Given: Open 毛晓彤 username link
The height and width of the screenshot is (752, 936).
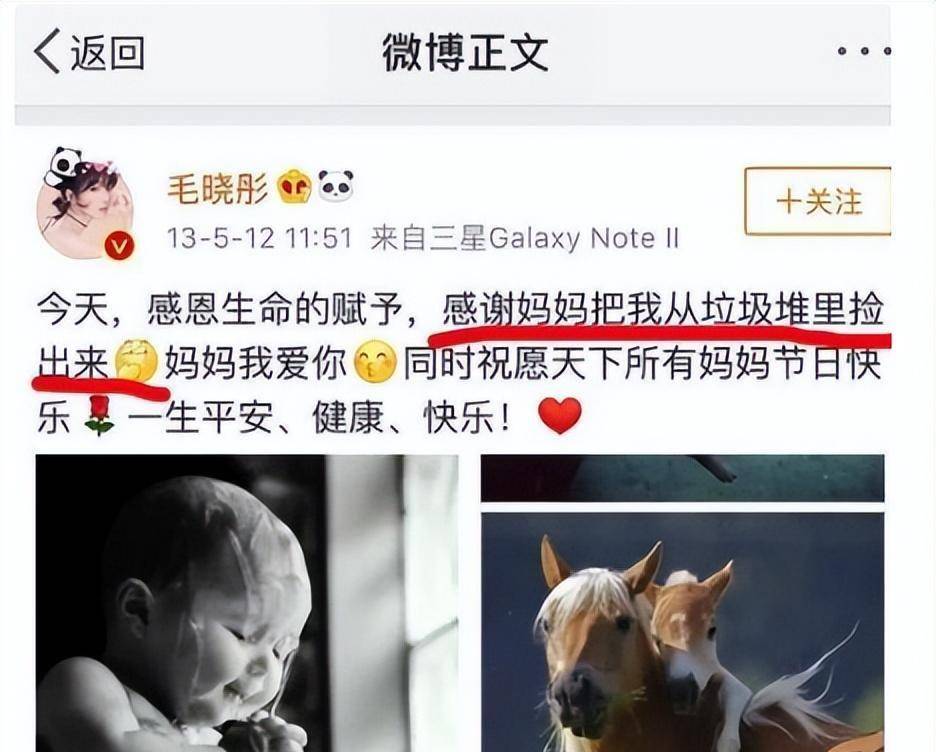Looking at the screenshot, I should coord(218,189).
